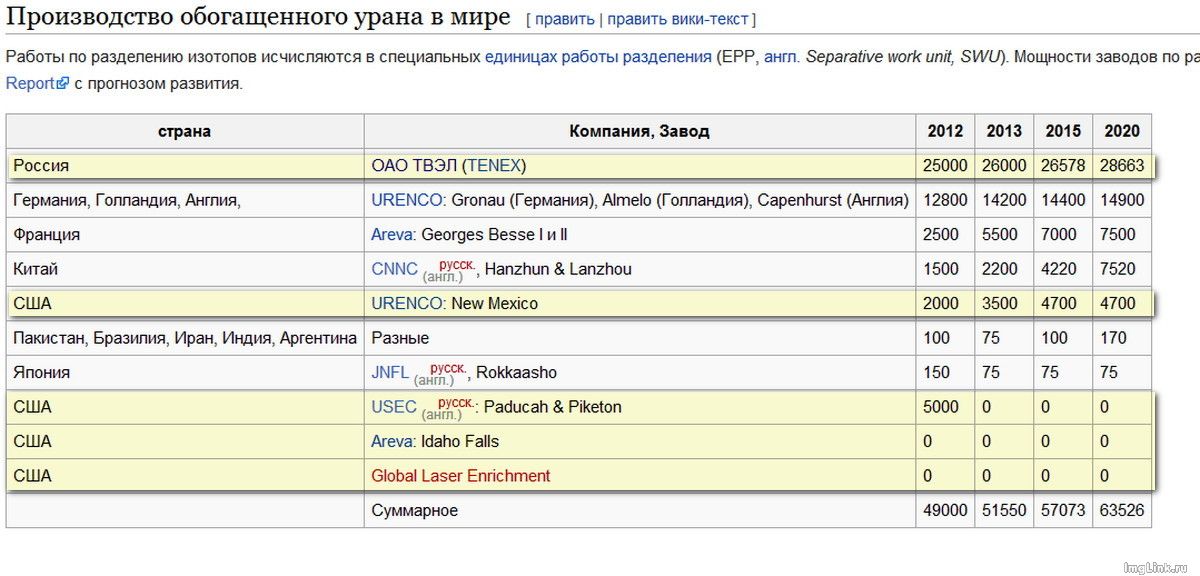Select the США cell in the Global Laser row
This screenshot has height=576, width=1200.
point(185,476)
